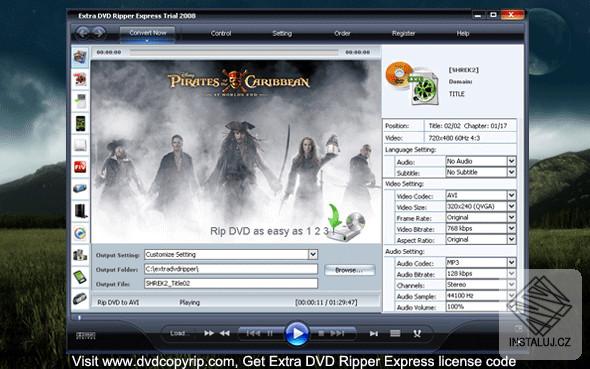Stop playback with the square button
The width and height of the screenshot is (590, 369).
321,333
